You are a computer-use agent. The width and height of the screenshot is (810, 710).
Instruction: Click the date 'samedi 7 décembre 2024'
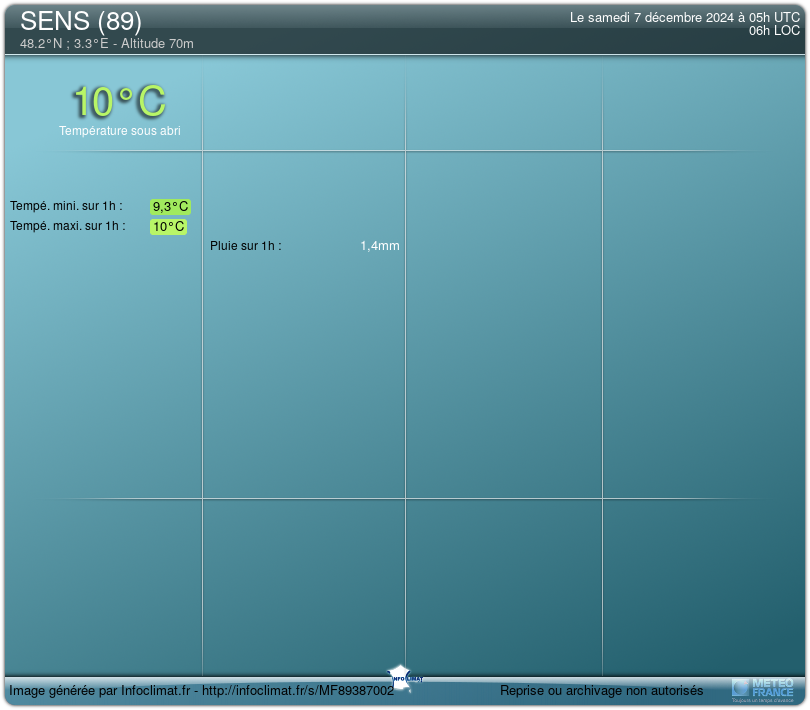[662, 17]
